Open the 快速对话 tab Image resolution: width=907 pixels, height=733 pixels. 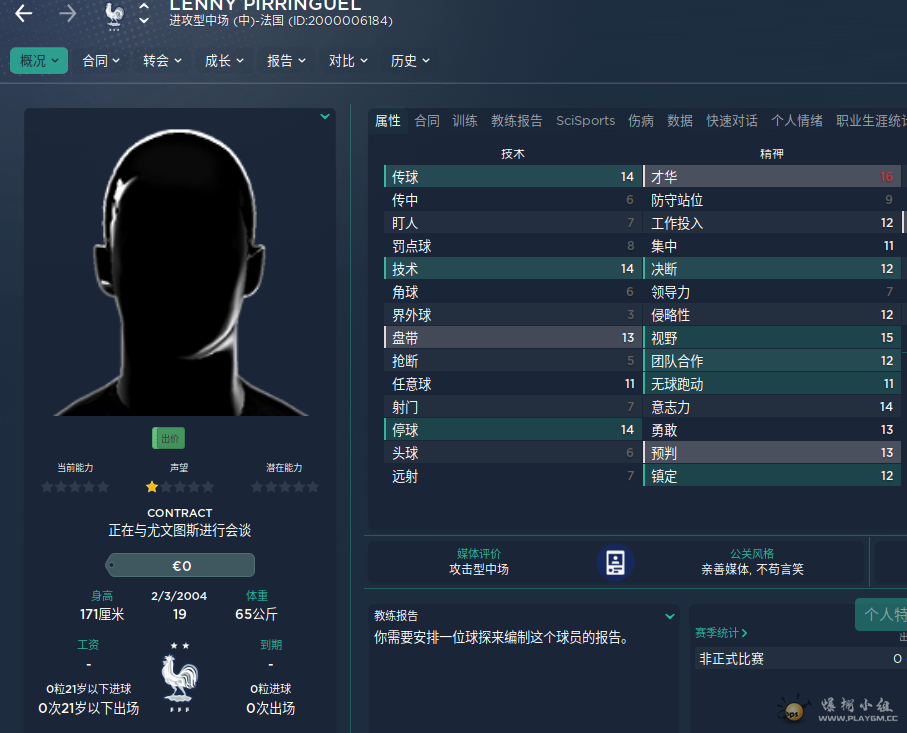[731, 121]
